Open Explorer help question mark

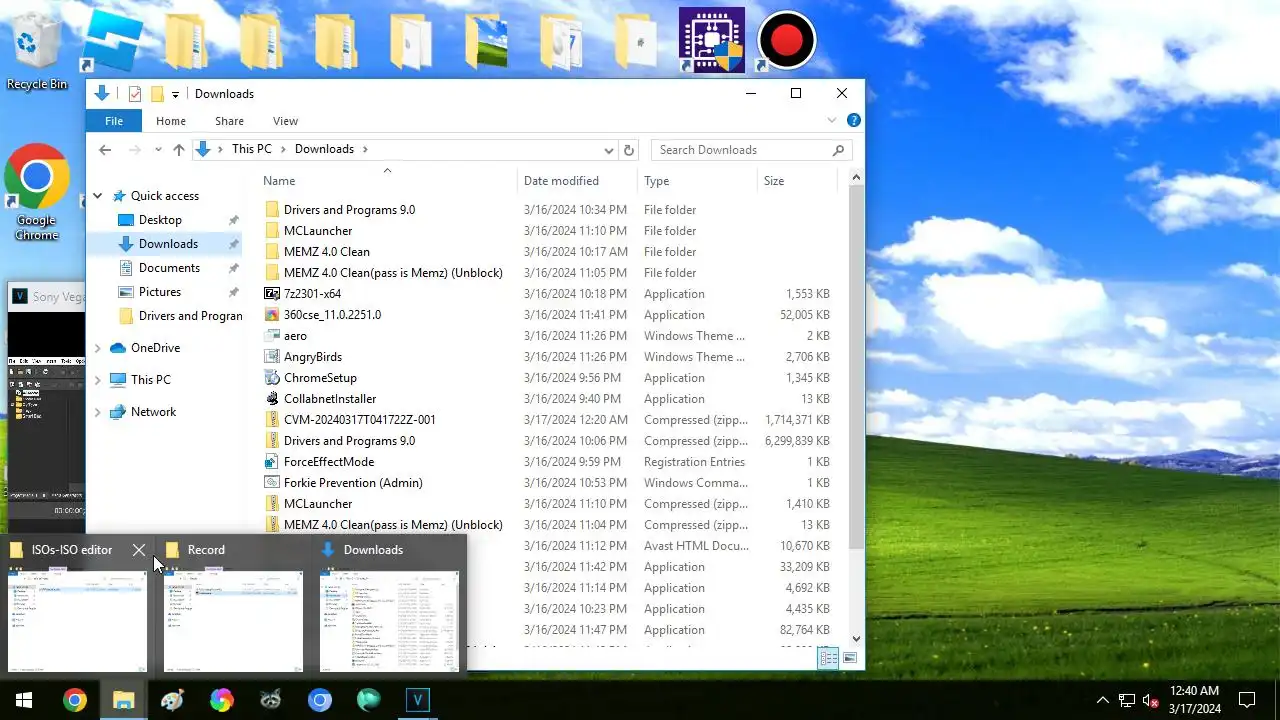point(854,120)
